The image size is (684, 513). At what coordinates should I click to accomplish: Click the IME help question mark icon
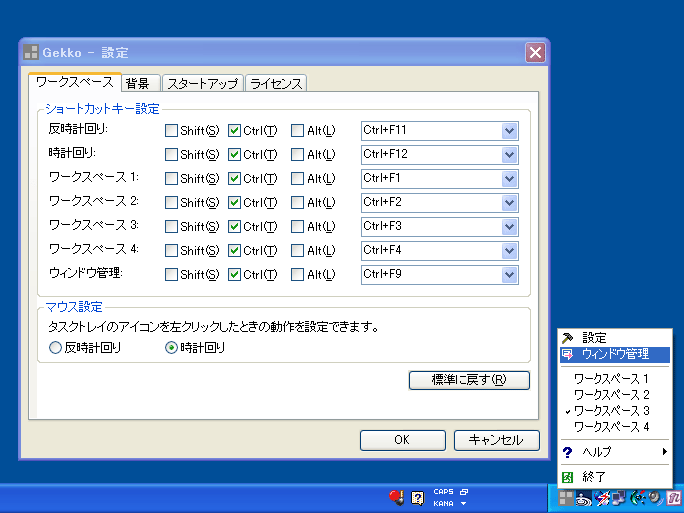point(417,498)
